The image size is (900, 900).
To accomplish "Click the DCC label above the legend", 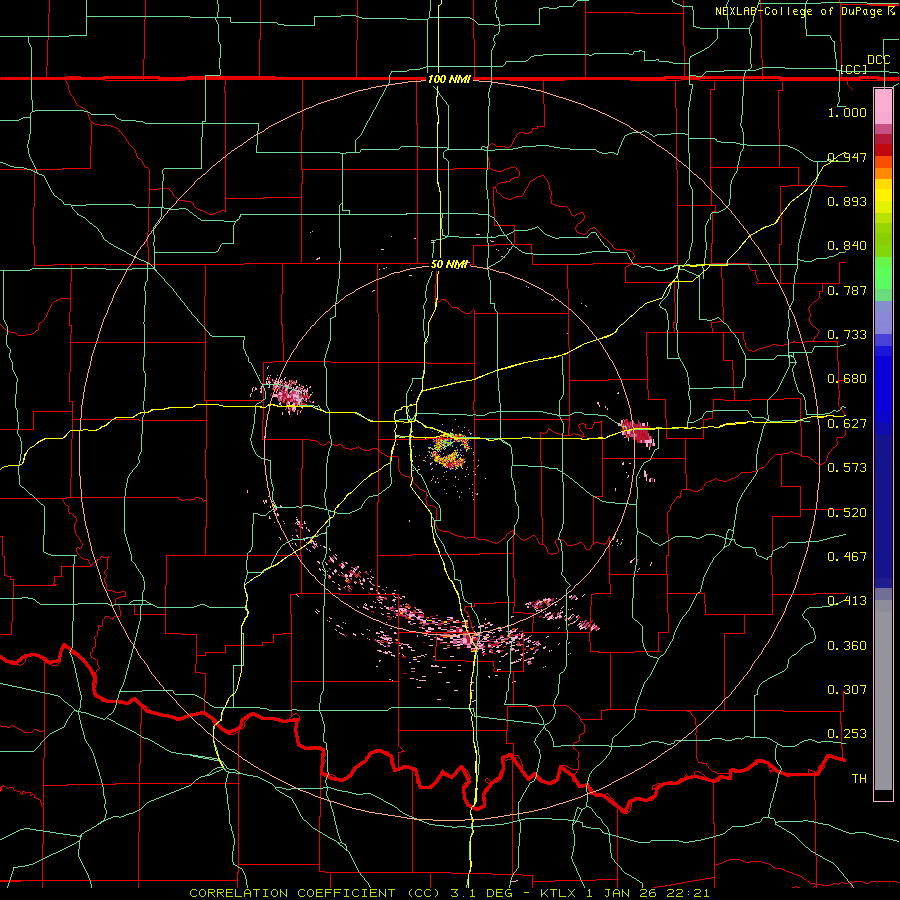I will (878, 60).
